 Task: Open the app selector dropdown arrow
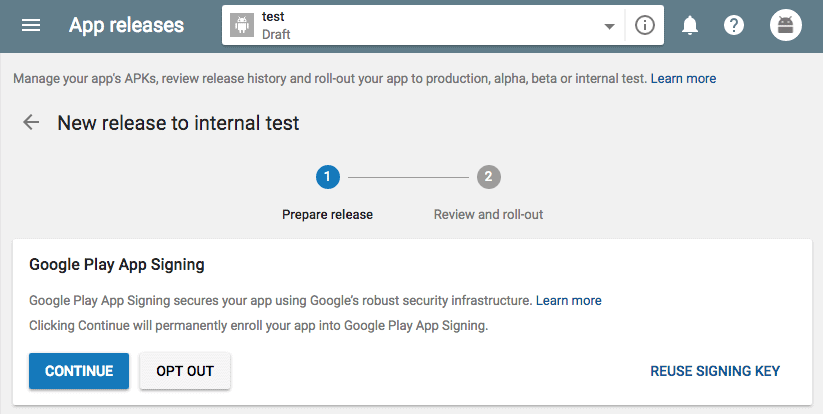[x=609, y=26]
